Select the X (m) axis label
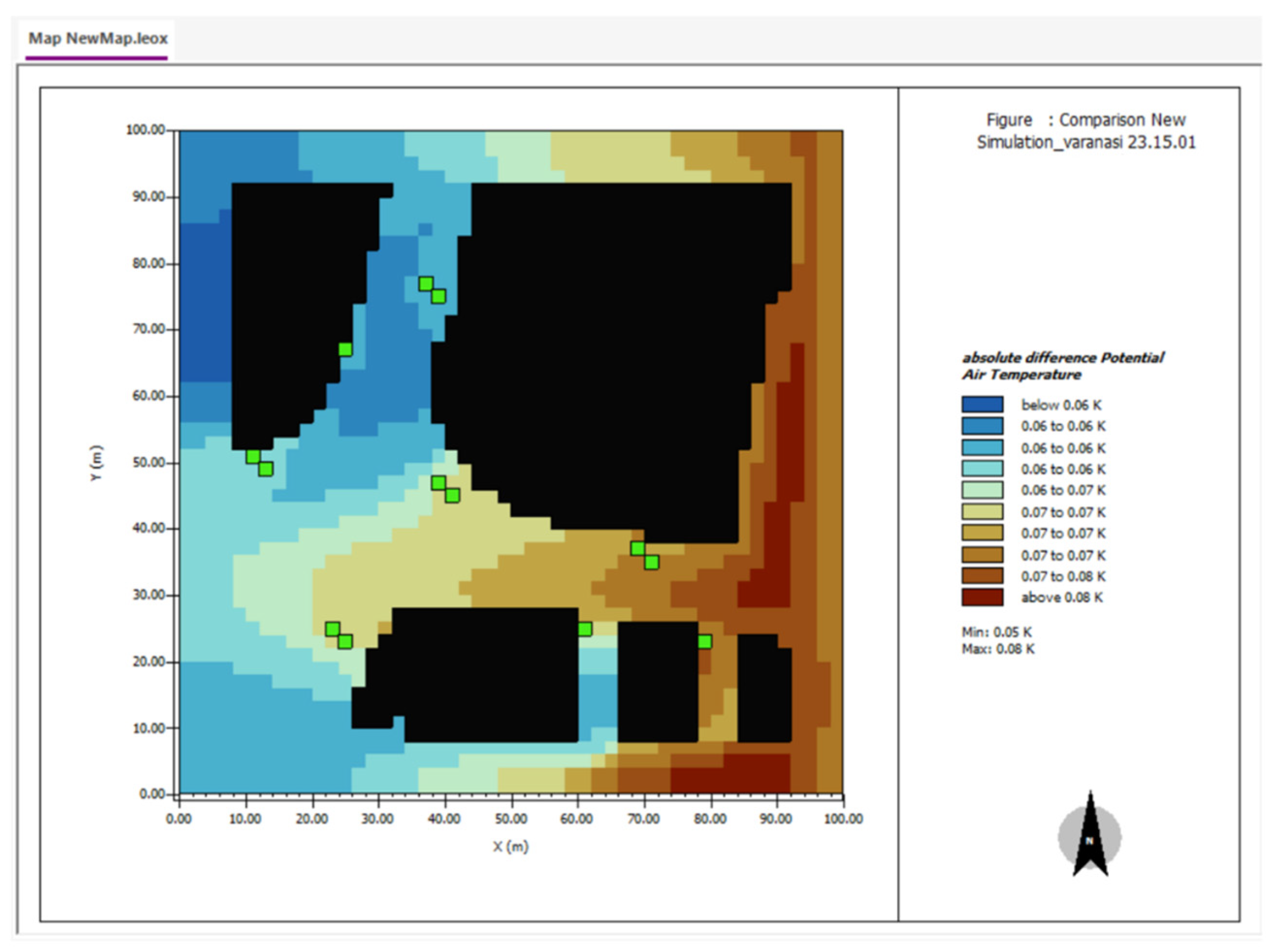The width and height of the screenshot is (1275, 952). [x=510, y=846]
